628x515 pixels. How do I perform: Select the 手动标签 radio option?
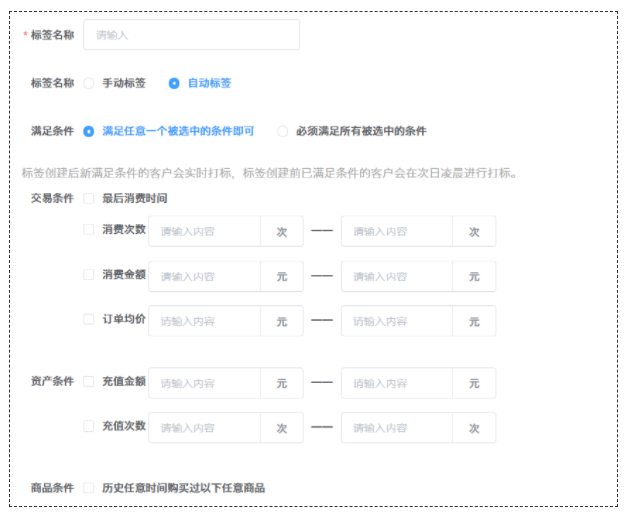[89, 84]
